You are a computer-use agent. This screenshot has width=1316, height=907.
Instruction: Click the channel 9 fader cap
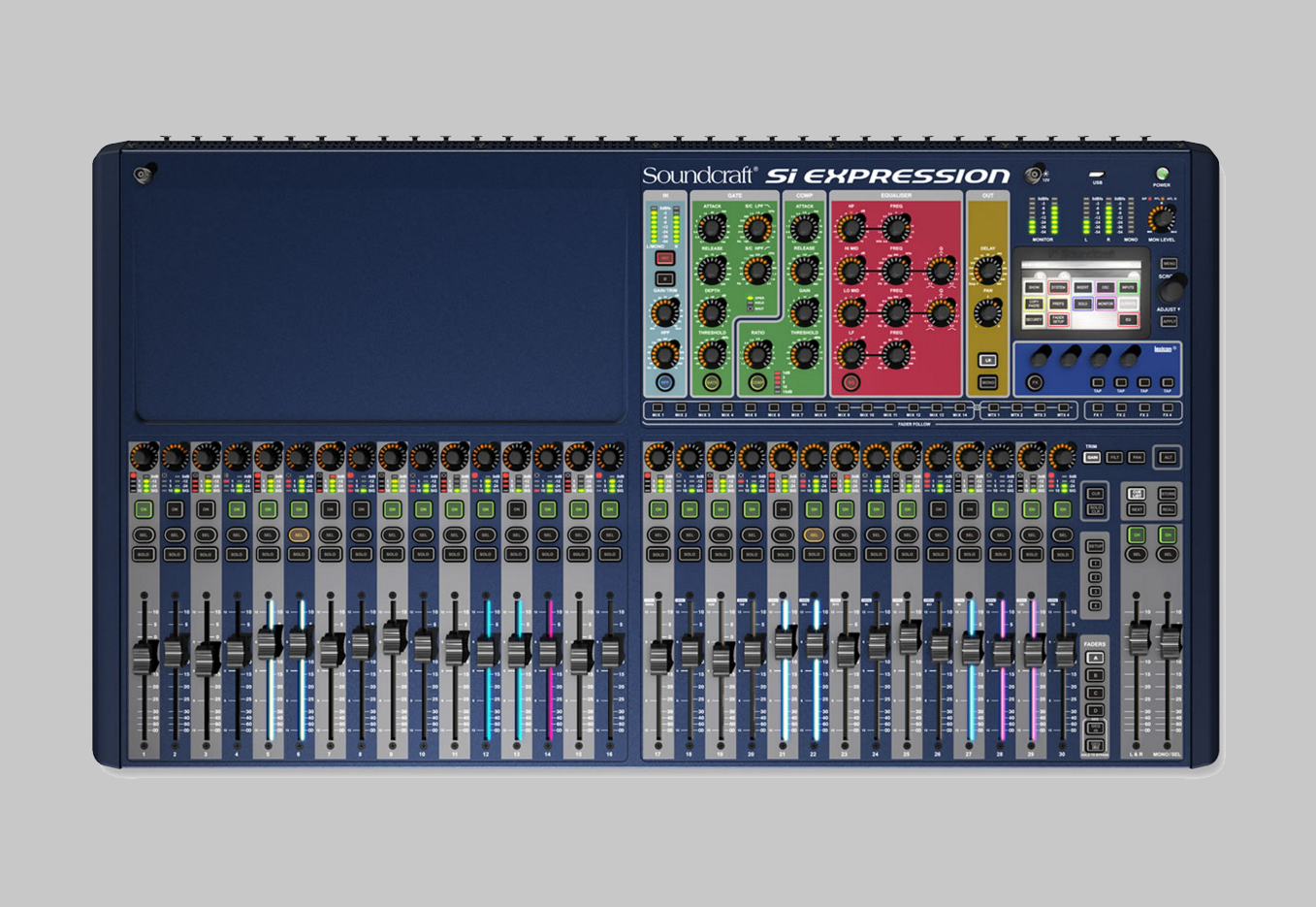tap(392, 637)
